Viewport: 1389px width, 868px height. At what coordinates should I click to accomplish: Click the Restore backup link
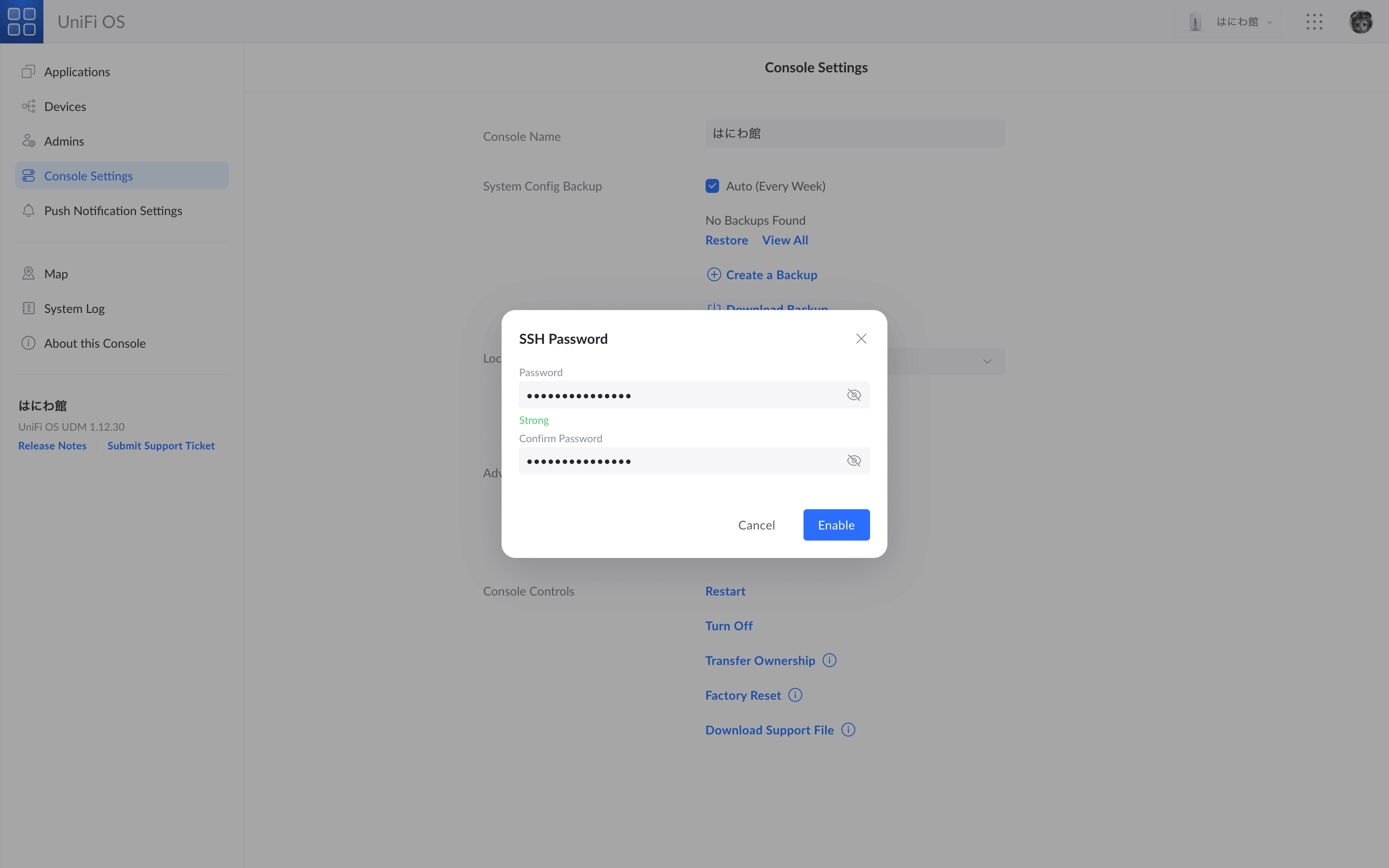(726, 241)
